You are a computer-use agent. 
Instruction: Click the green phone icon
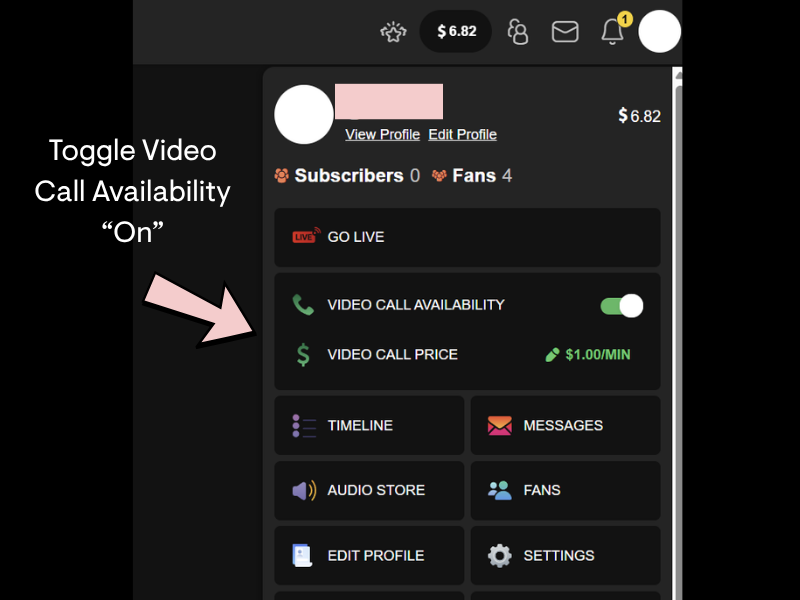click(x=303, y=305)
